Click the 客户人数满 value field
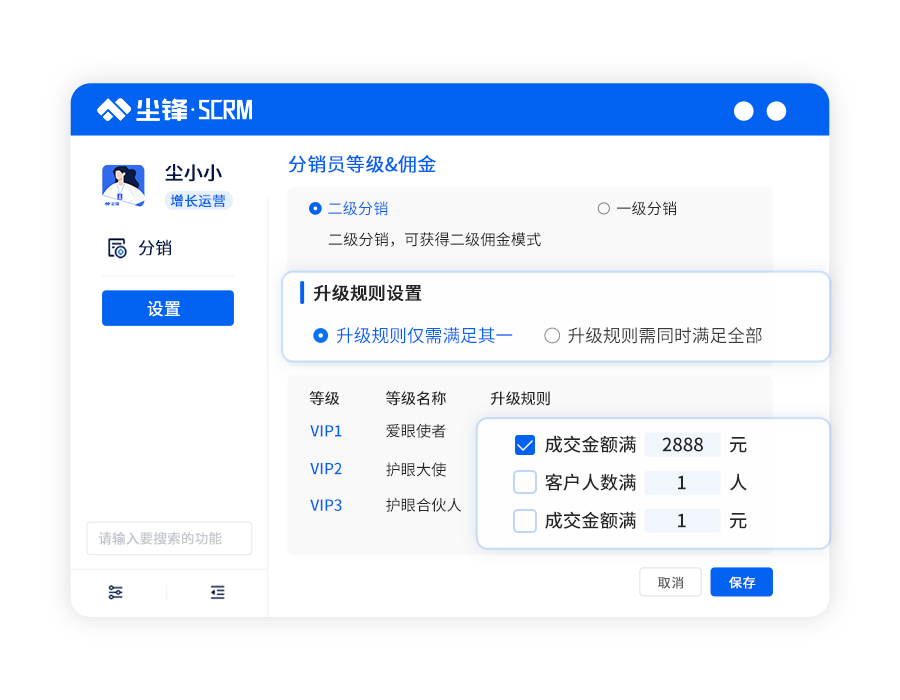This screenshot has width=900, height=700. tap(682, 483)
